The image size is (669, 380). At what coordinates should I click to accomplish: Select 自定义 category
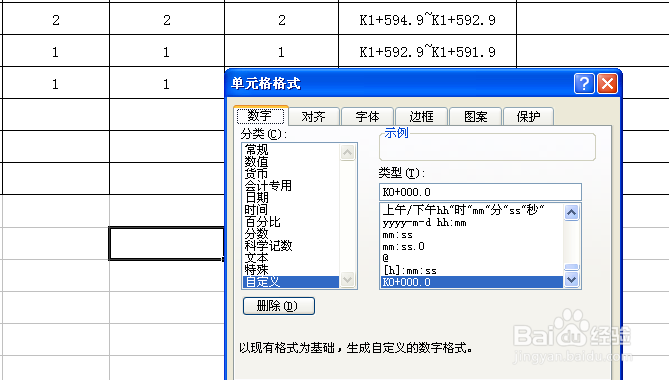pyautogui.click(x=291, y=282)
